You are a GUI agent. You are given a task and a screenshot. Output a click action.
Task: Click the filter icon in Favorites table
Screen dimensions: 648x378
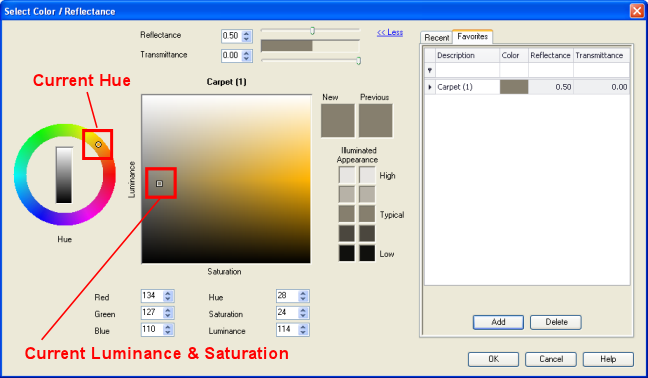click(430, 70)
